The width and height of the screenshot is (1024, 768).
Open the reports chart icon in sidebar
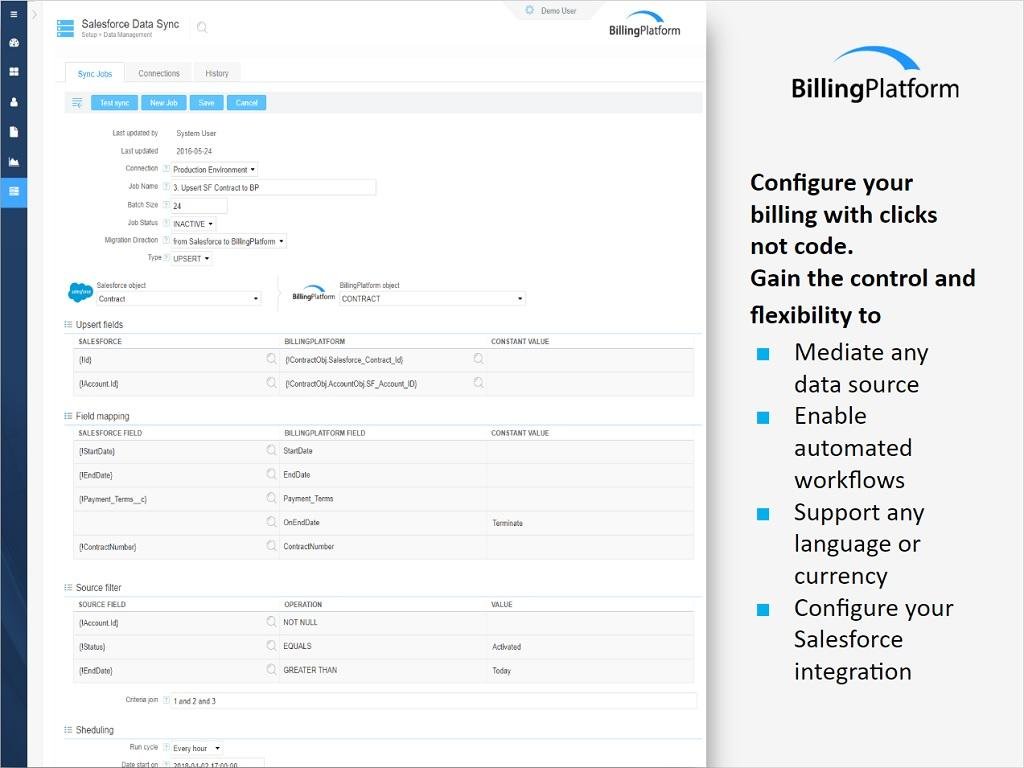pos(14,162)
